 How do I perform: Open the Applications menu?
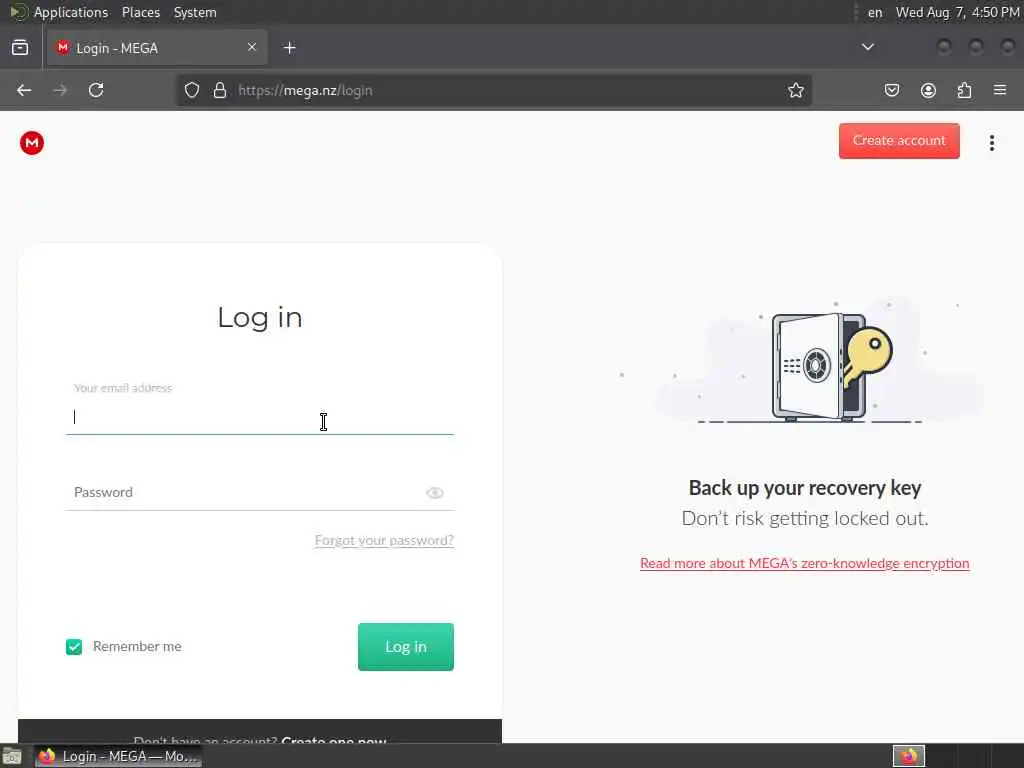click(x=71, y=12)
